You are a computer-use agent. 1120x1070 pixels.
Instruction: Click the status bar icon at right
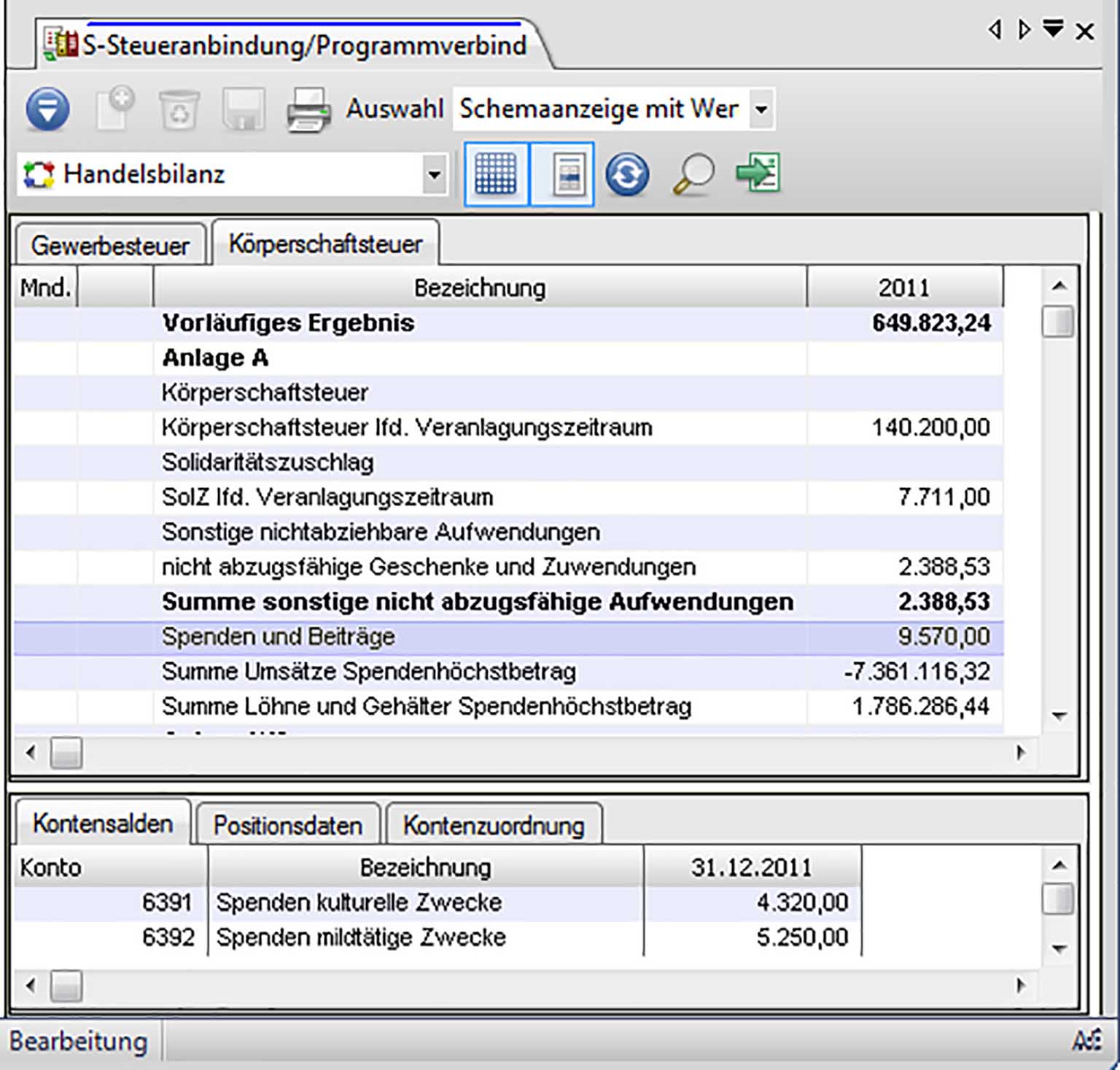pyautogui.click(x=1086, y=1040)
